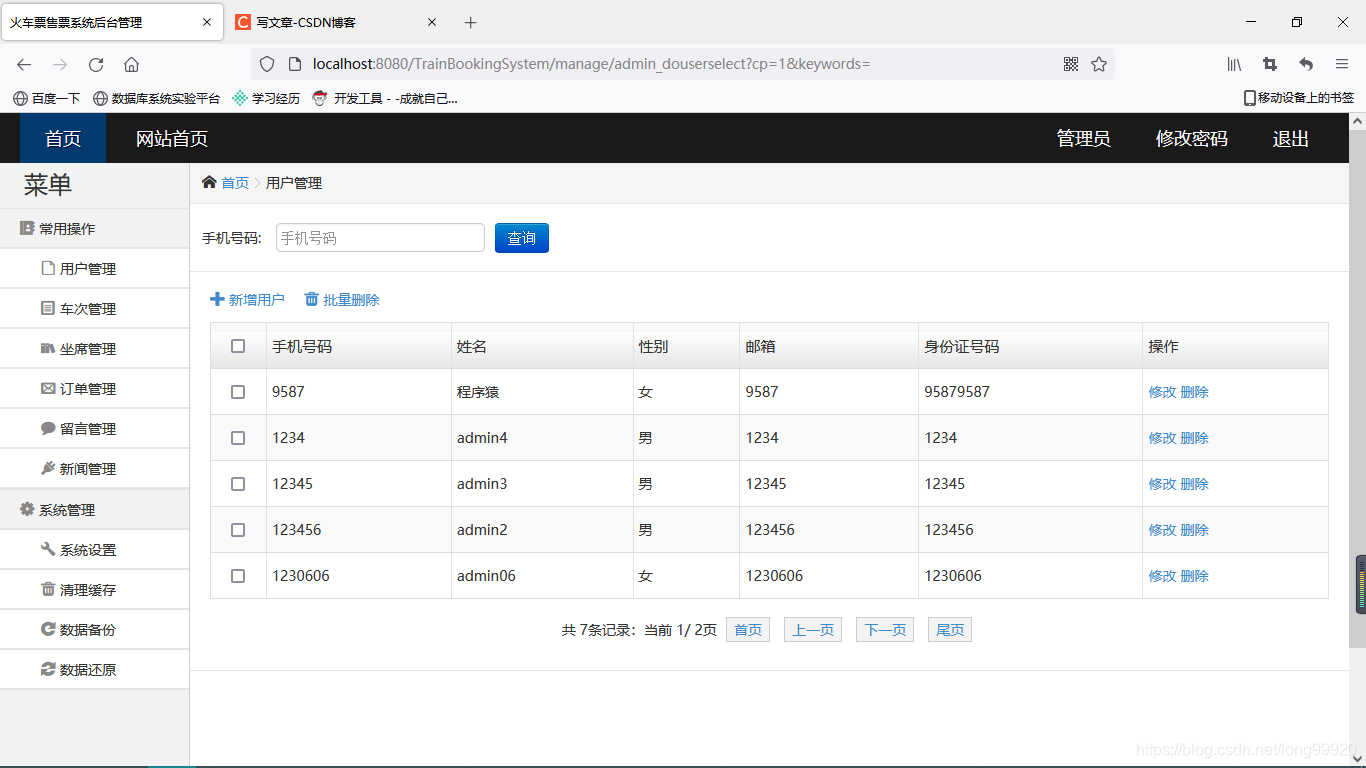Go to 首页 in the pagination
Image resolution: width=1366 pixels, height=768 pixels.
pos(748,630)
